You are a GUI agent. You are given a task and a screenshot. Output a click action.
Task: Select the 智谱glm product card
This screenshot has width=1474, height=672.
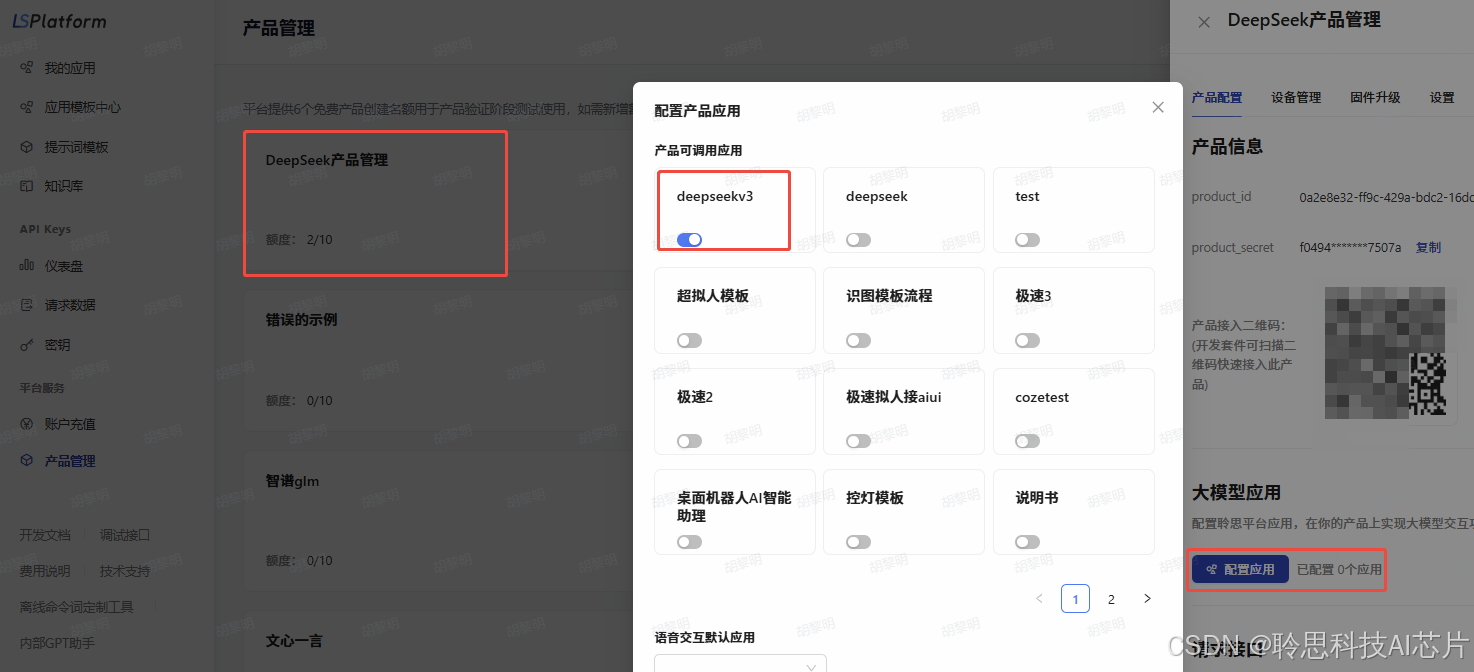[x=438, y=521]
